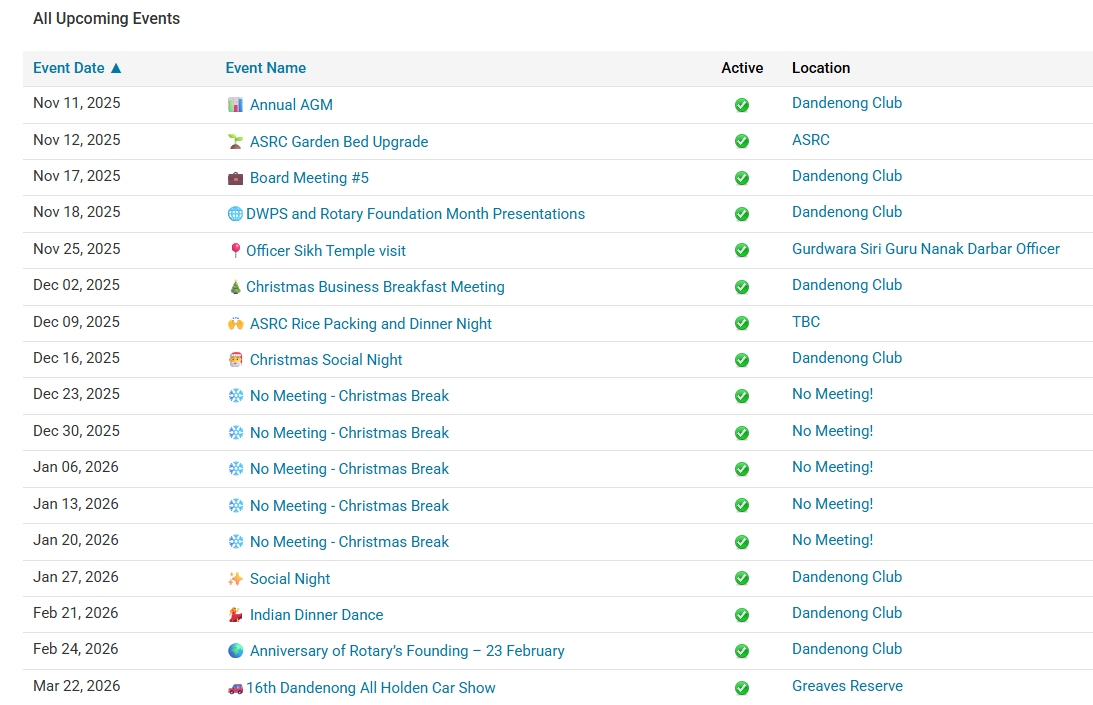Click the pin icon beside Officer Sikh Temple visit
Screen dimensions: 1093x705
click(236, 250)
